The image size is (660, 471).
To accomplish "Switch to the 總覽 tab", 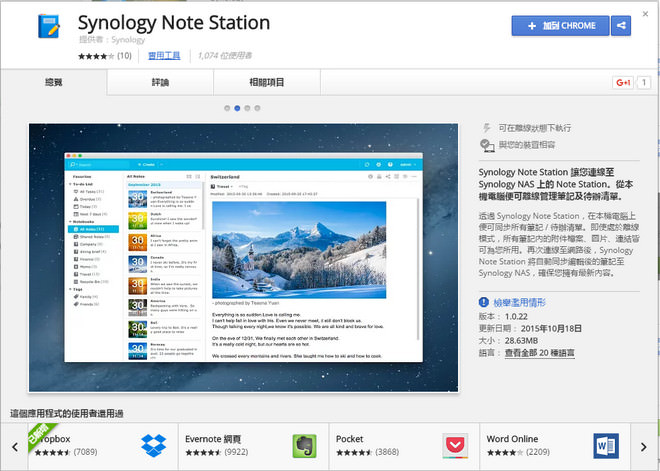I will pyautogui.click(x=54, y=82).
